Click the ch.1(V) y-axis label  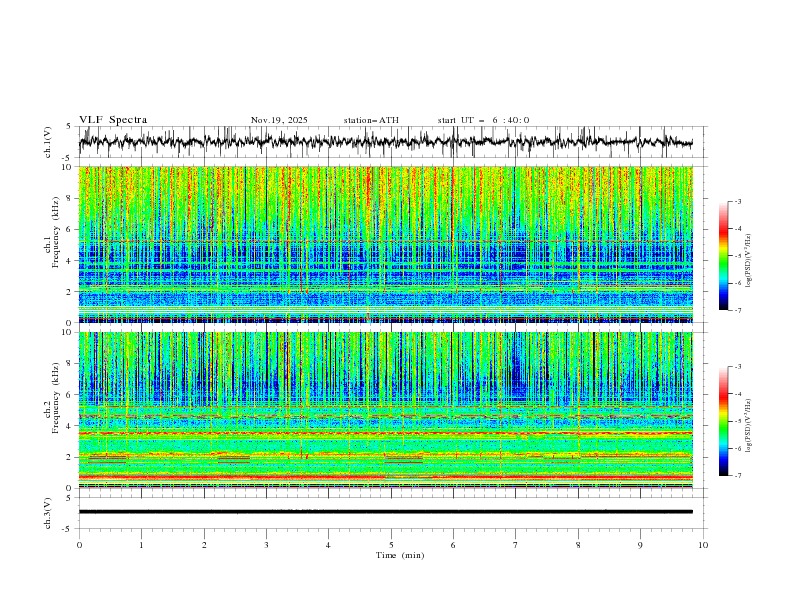point(48,142)
